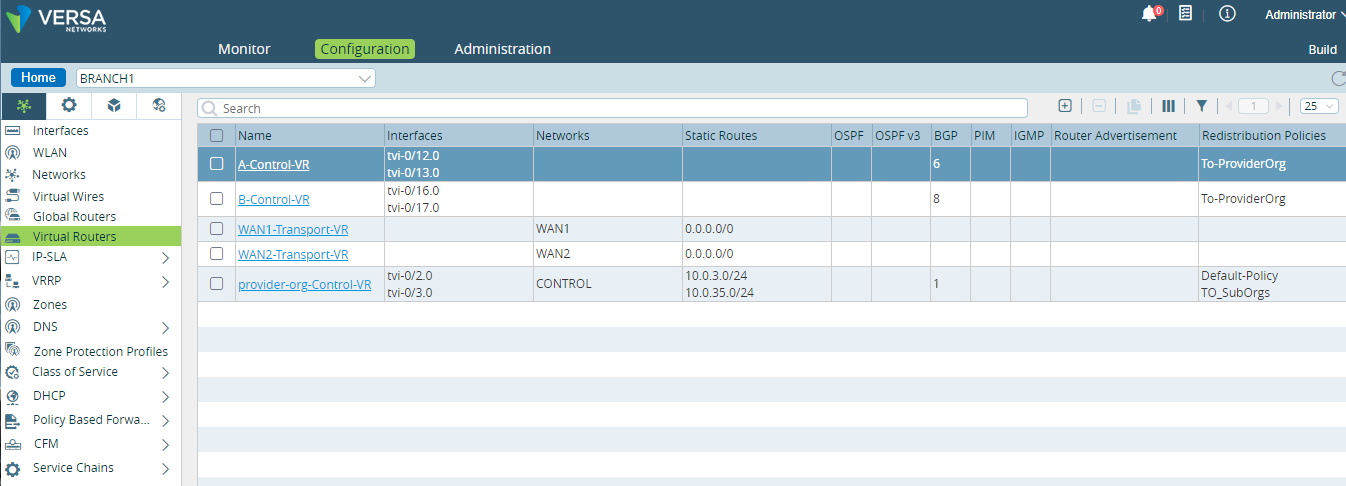Open the BRANCH1 device dropdown

[x=226, y=78]
